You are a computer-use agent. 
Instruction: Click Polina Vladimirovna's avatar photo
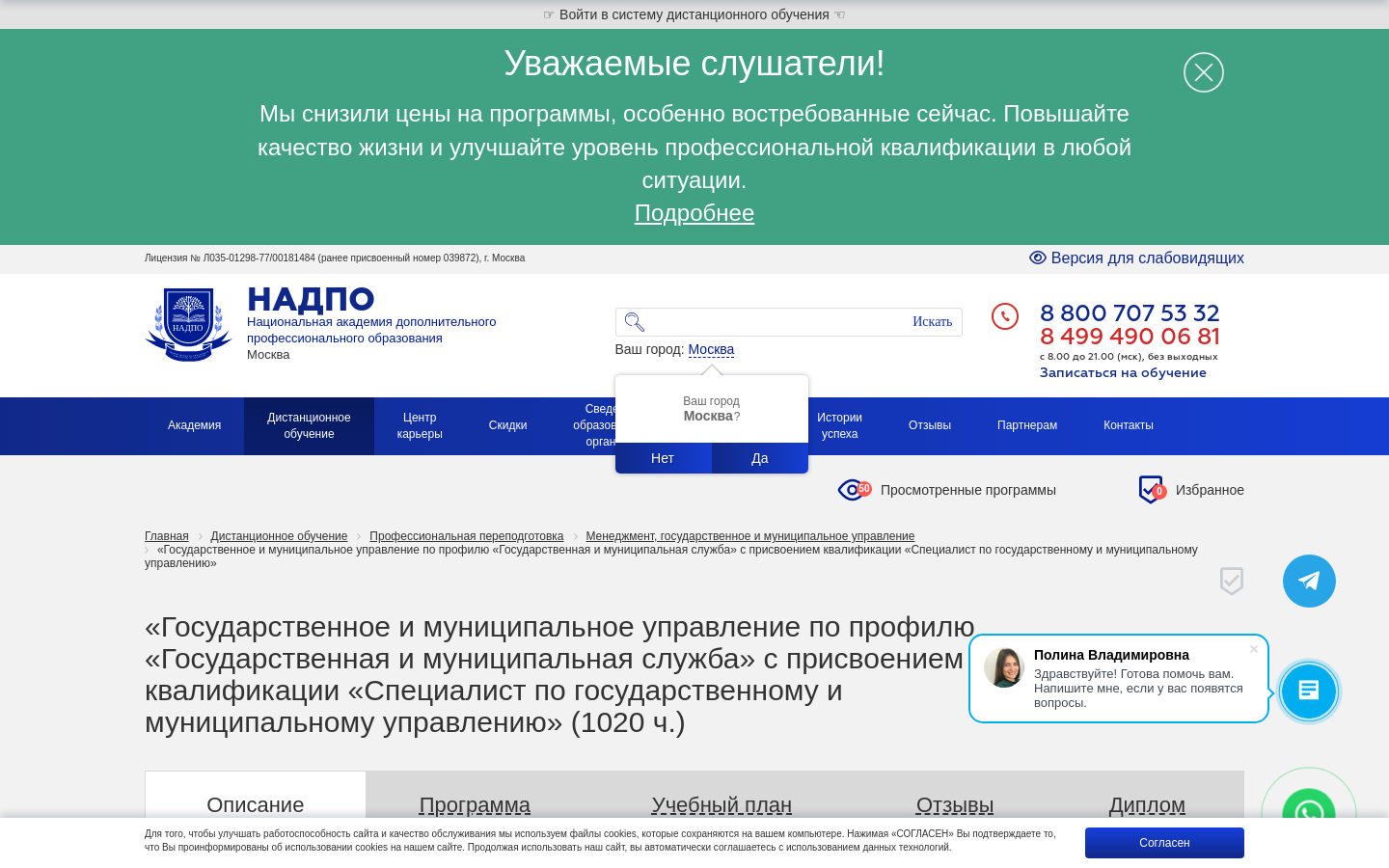tap(1004, 667)
